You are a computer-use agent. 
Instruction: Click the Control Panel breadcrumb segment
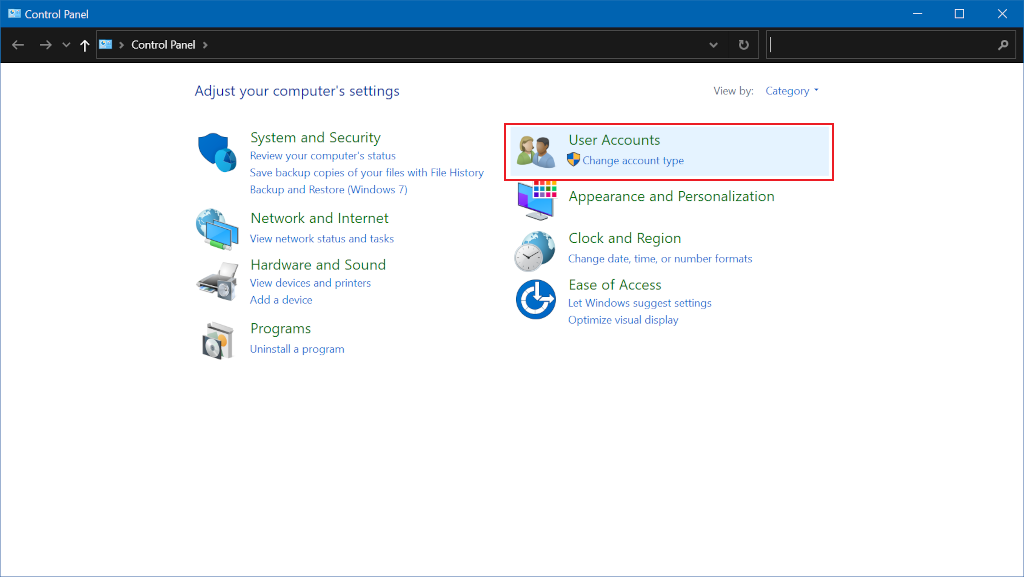tap(163, 45)
